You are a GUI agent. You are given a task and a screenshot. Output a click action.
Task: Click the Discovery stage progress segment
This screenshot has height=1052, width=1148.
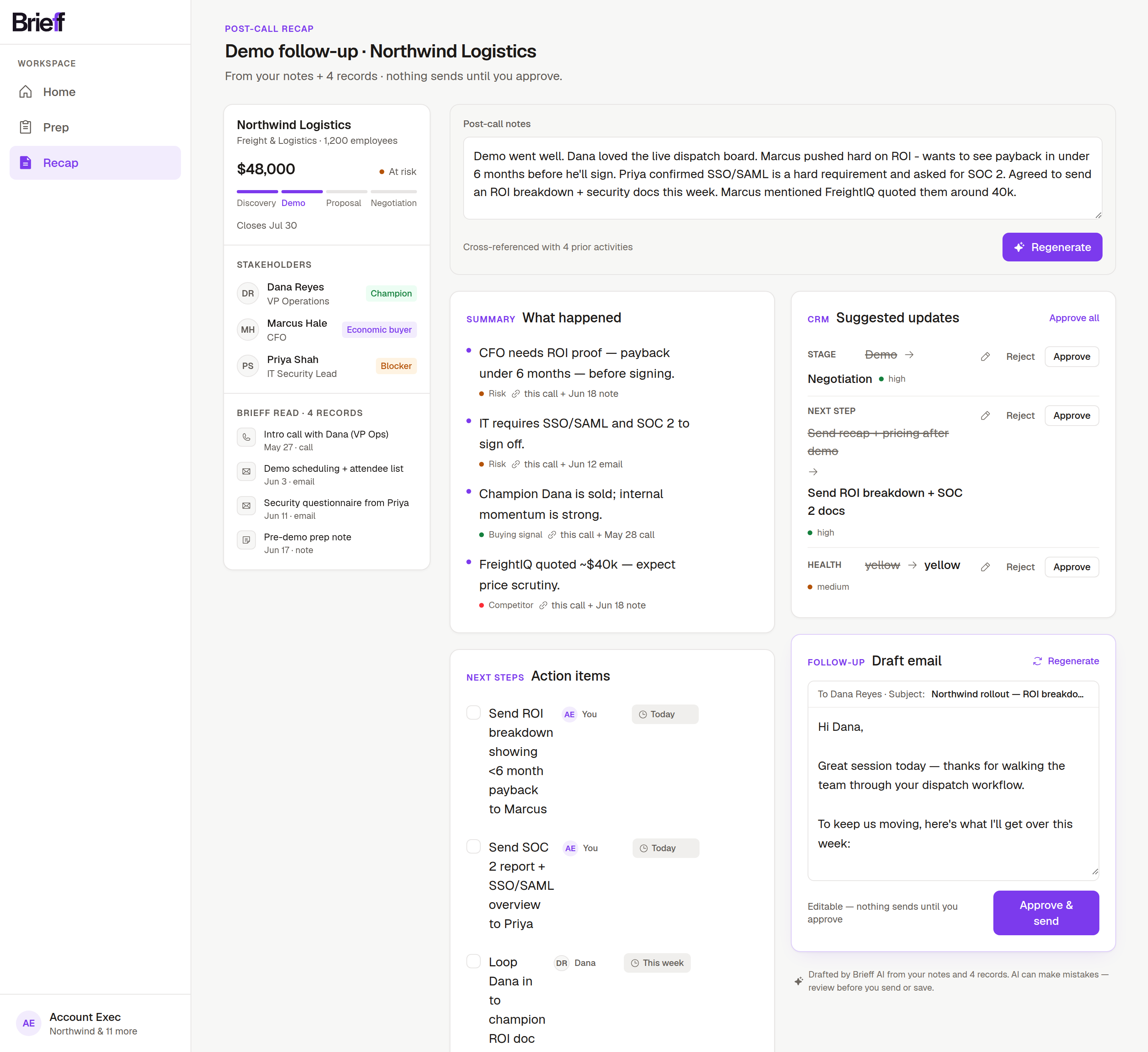(x=257, y=192)
